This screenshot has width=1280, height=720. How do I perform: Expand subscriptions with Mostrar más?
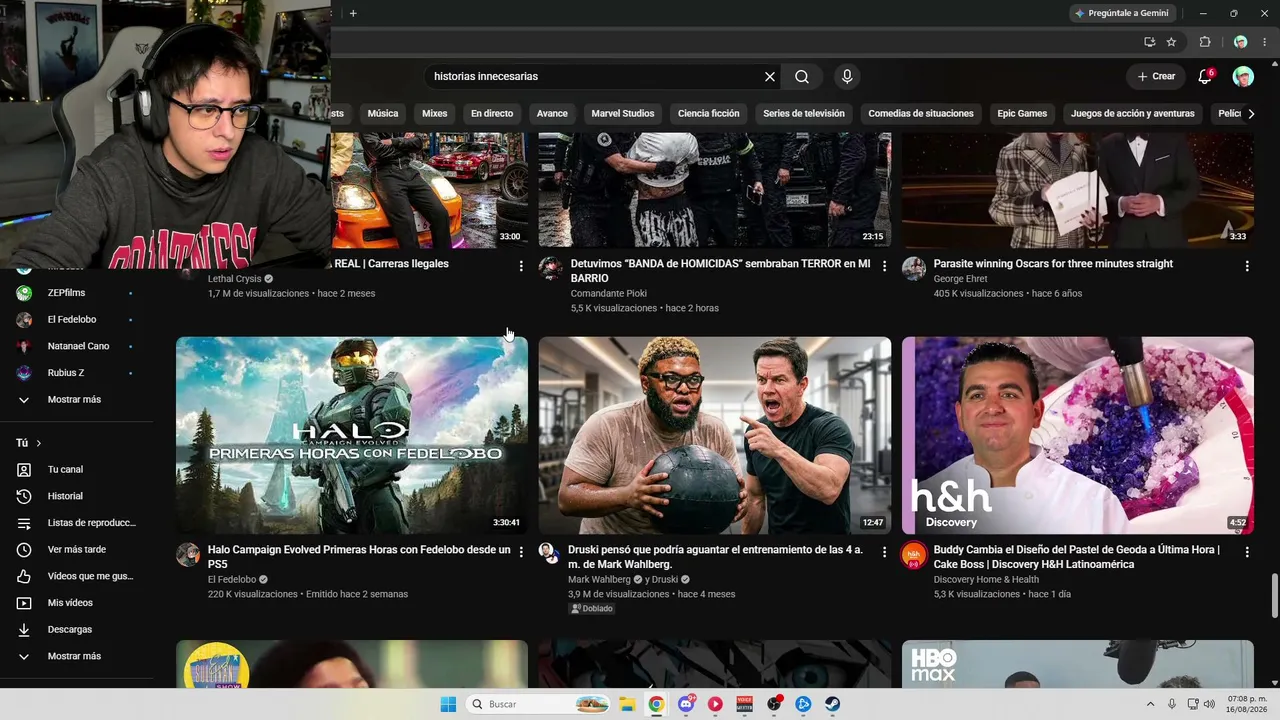point(76,399)
